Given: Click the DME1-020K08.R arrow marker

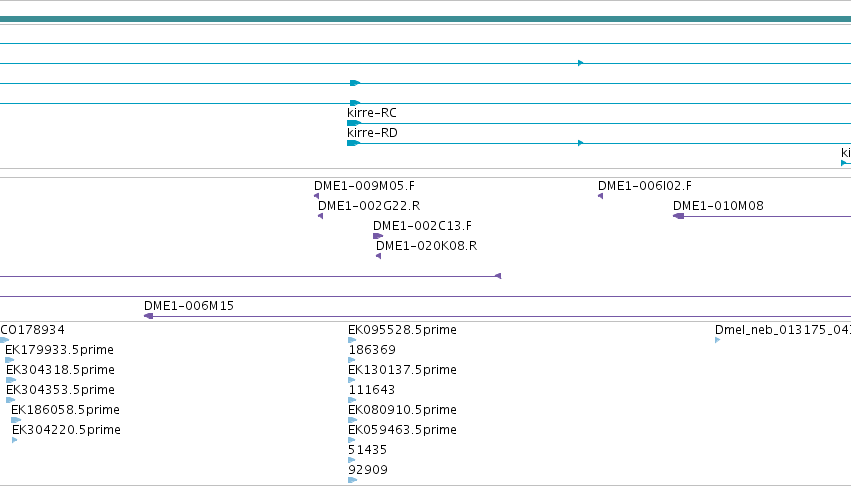Looking at the screenshot, I should click(x=378, y=256).
